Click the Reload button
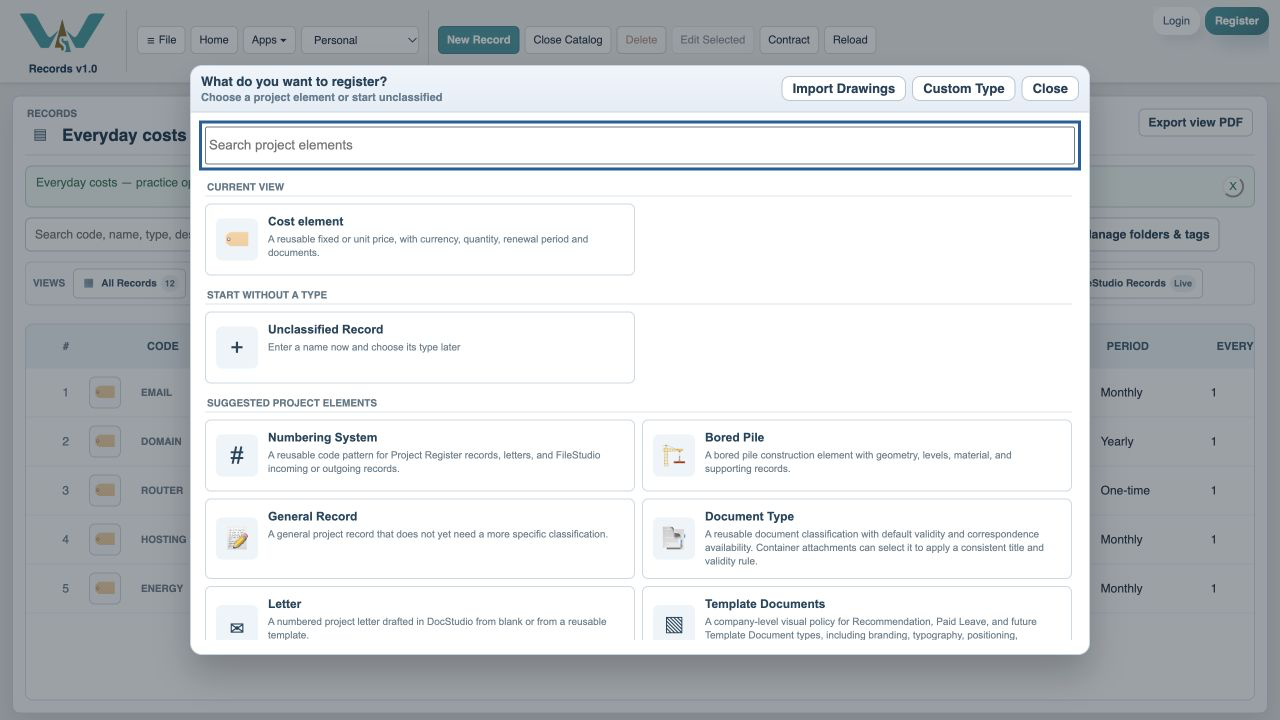1280x720 pixels. [x=850, y=40]
